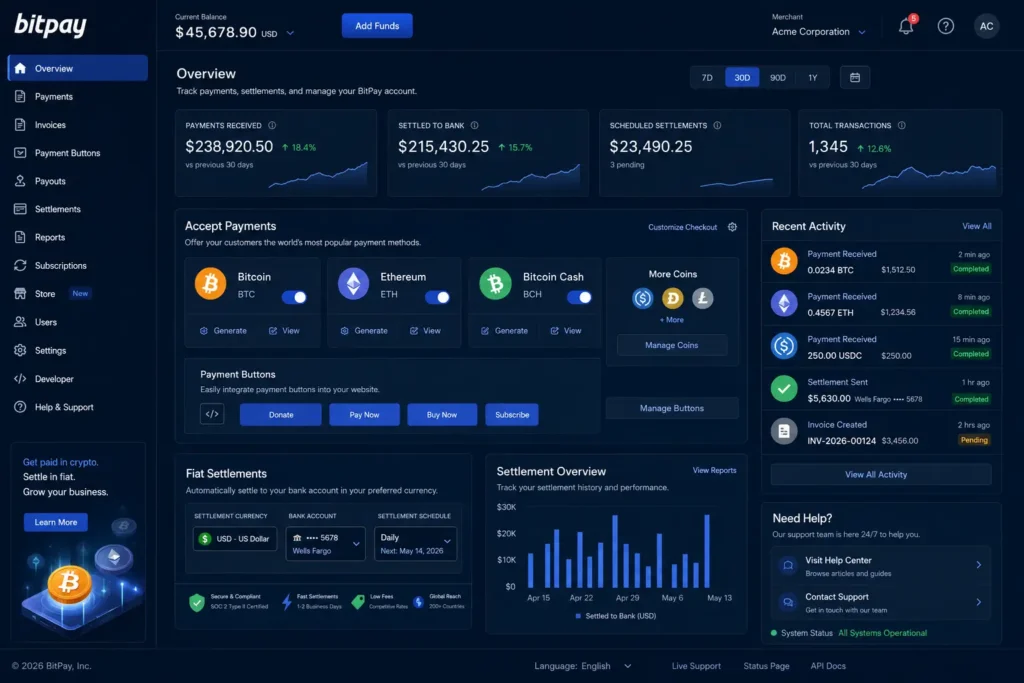Disable the Bitcoin payment toggle
Screen dimensions: 1024x683
pyautogui.click(x=295, y=298)
